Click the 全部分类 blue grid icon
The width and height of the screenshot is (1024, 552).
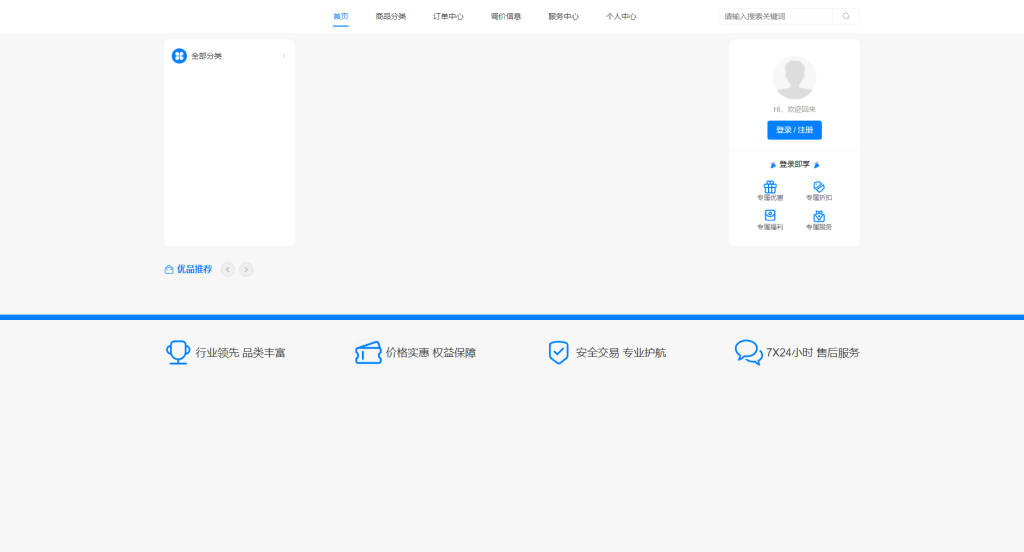point(179,56)
